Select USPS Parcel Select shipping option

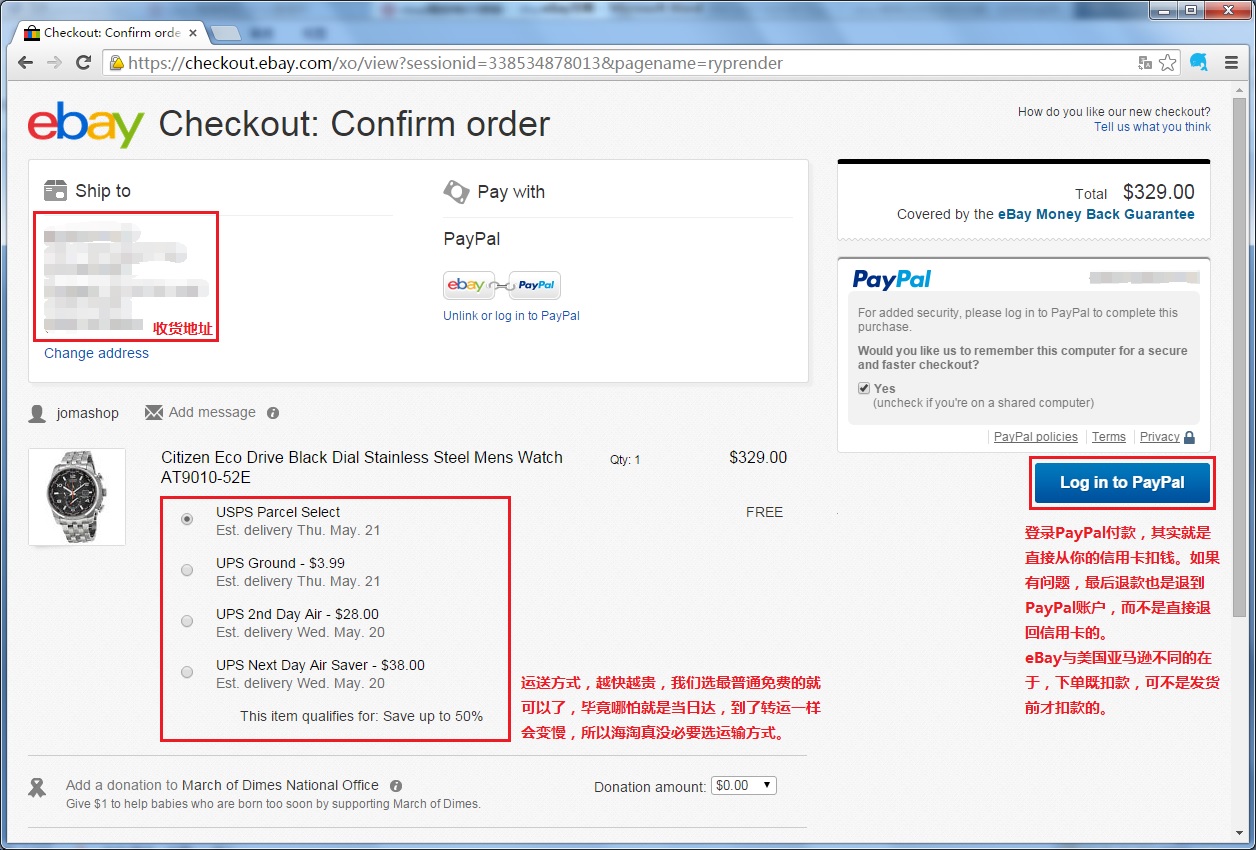tap(187, 519)
